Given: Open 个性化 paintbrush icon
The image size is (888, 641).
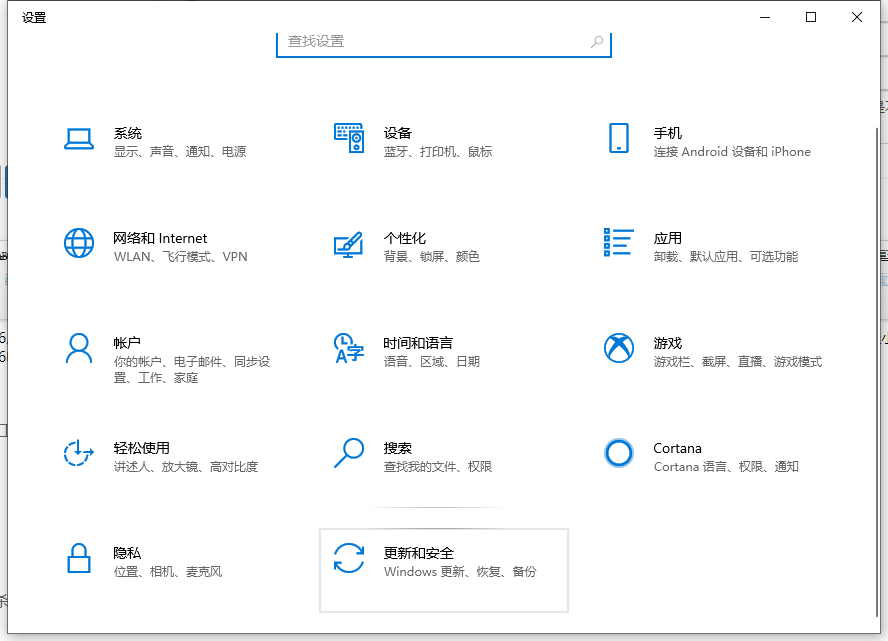Looking at the screenshot, I should [x=348, y=244].
